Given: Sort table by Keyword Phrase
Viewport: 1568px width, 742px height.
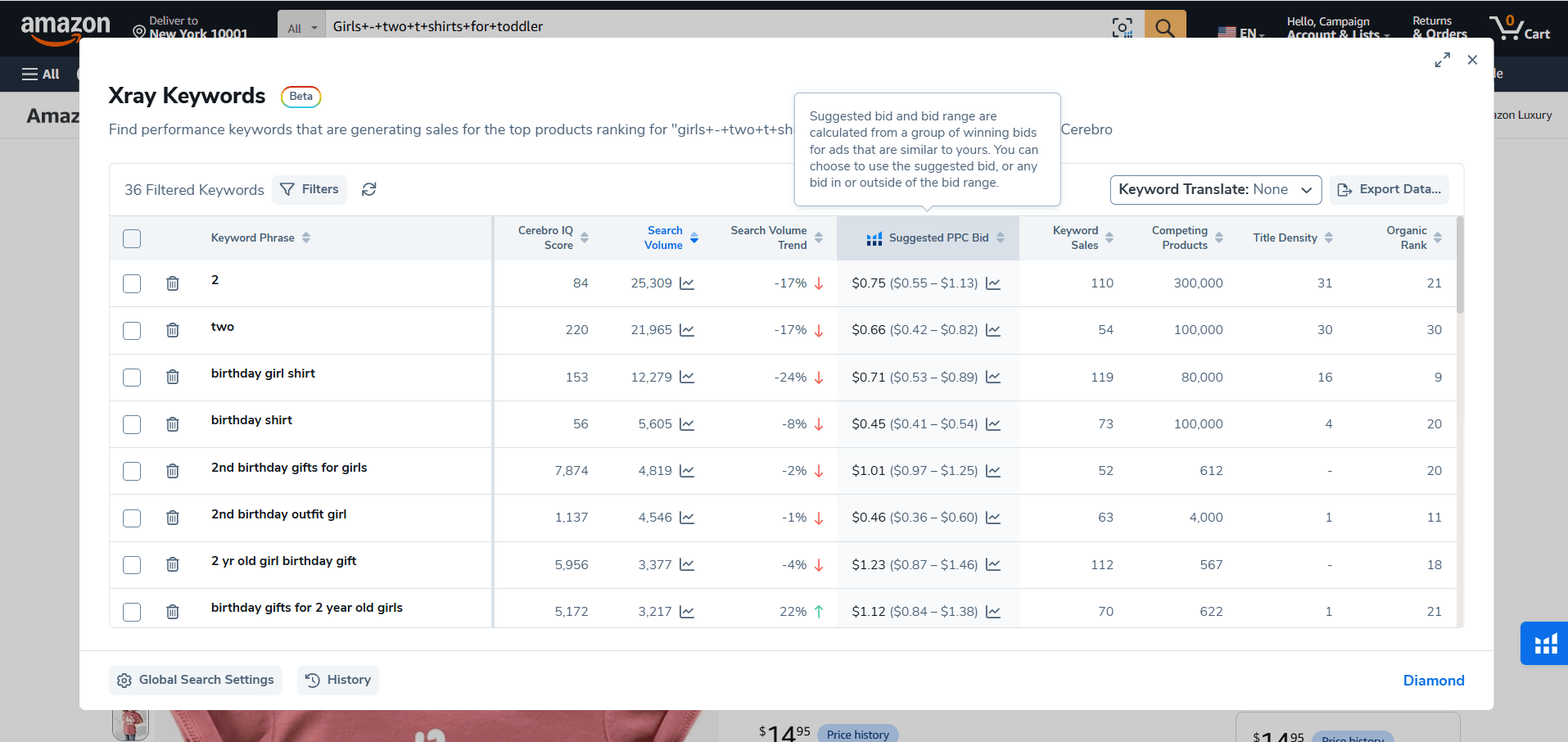Looking at the screenshot, I should coord(306,238).
